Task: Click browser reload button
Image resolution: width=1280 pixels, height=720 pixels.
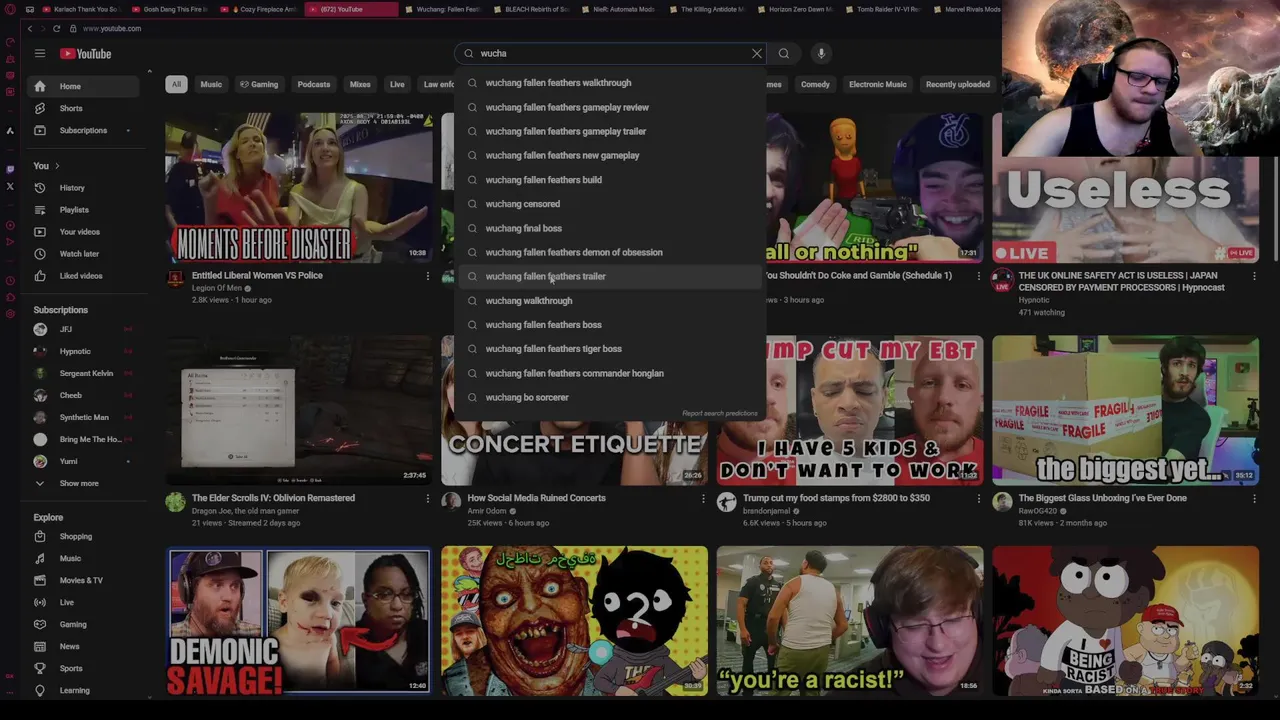Action: (x=56, y=28)
